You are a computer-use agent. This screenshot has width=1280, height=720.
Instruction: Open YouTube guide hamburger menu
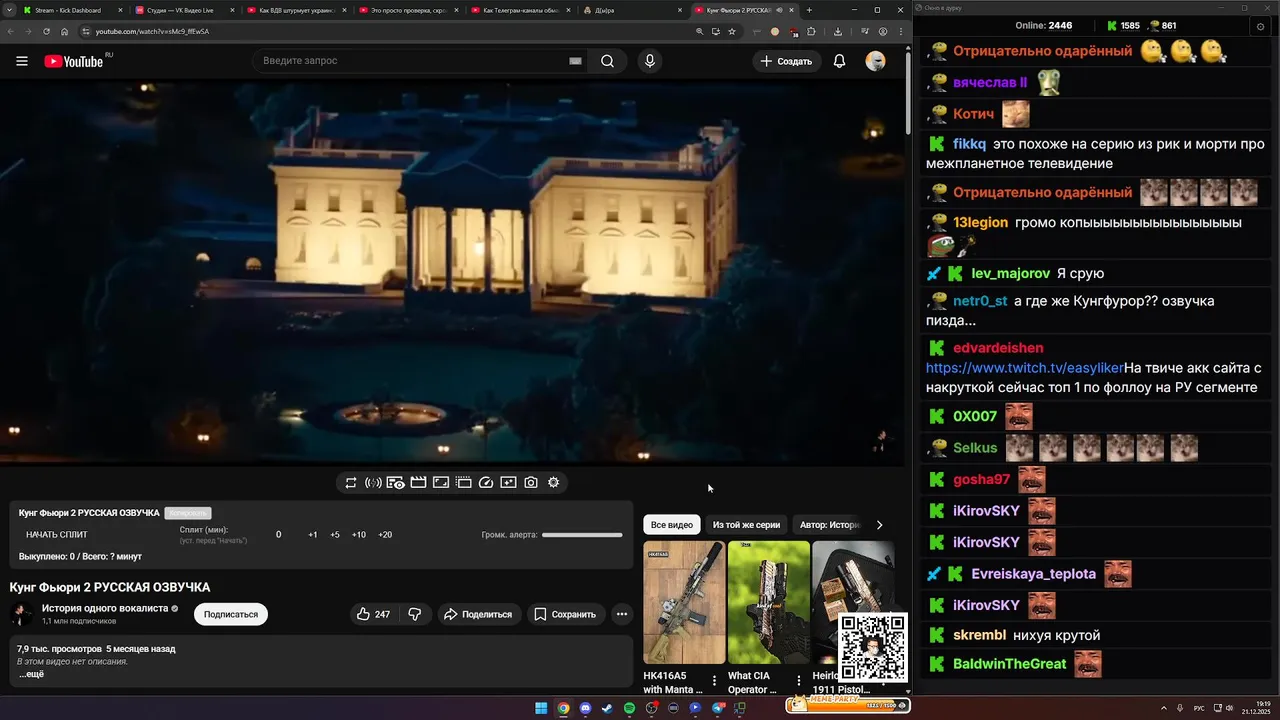click(22, 61)
